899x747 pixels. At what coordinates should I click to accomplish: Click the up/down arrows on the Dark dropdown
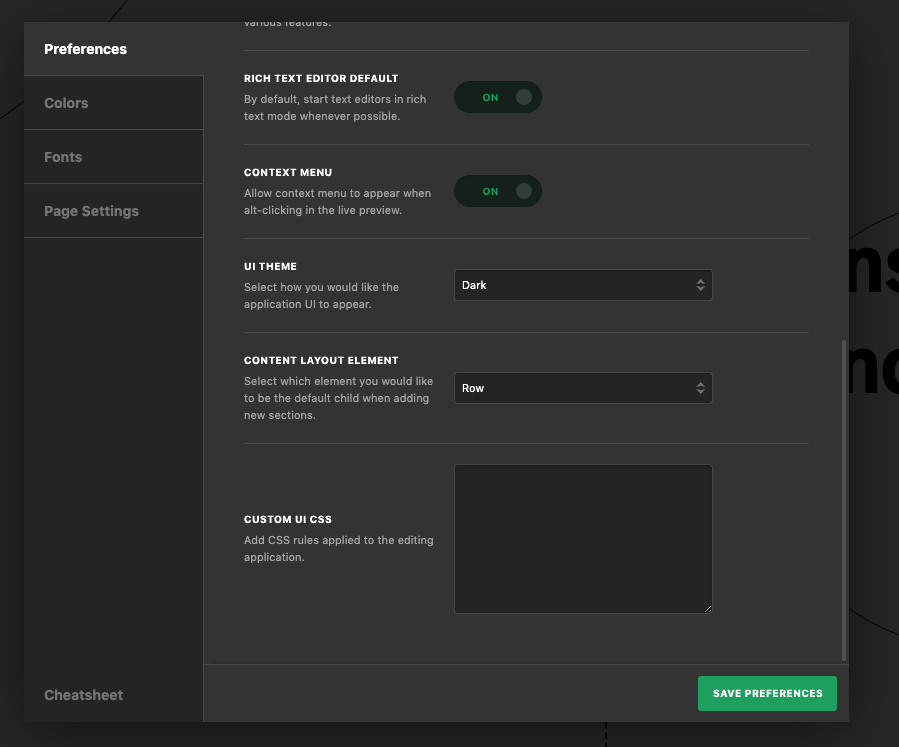(x=700, y=285)
